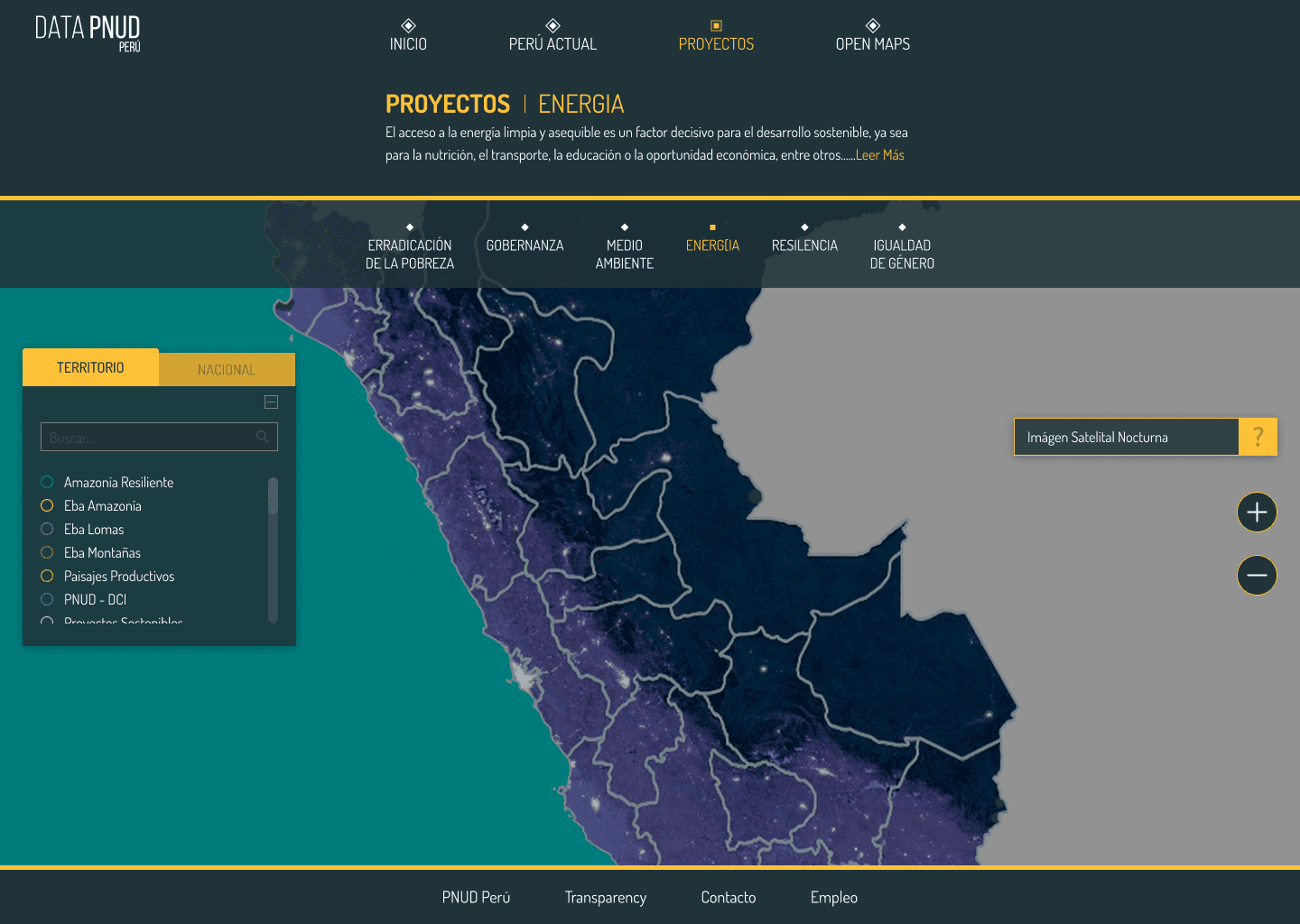Go to PERÚ ACTUAL section
This screenshot has height=924, width=1300.
point(552,44)
